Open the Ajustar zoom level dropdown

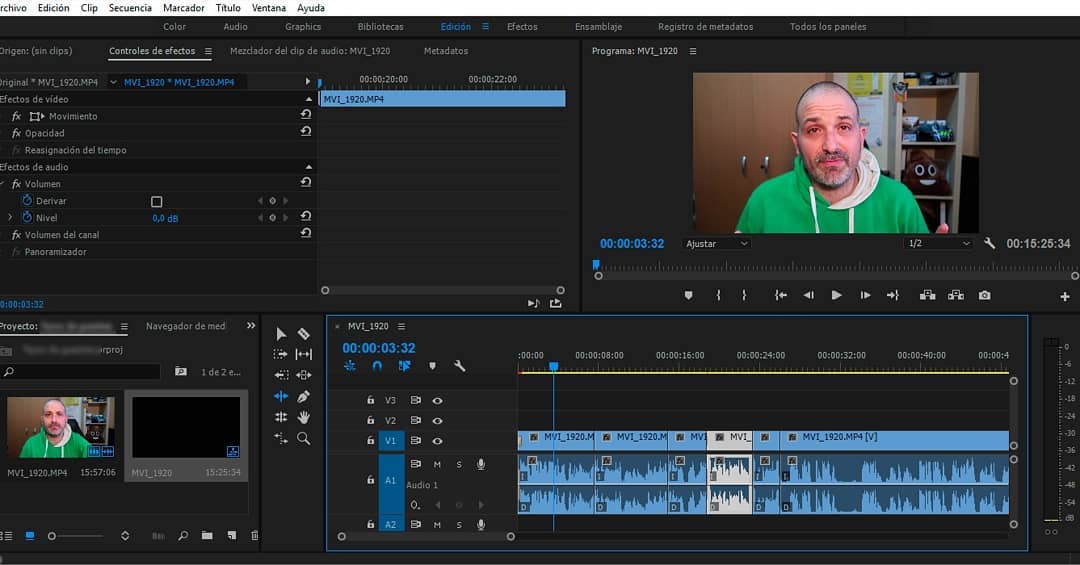click(x=716, y=244)
